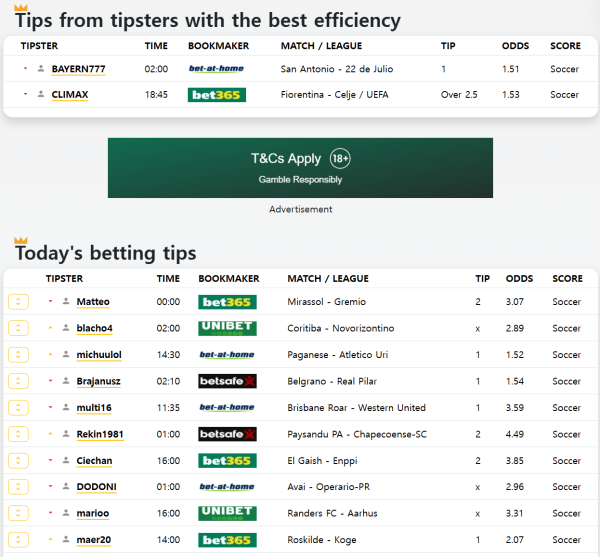This screenshot has height=557, width=600.
Task: Click the Unibet logo in blacho4's row
Action: click(227, 328)
